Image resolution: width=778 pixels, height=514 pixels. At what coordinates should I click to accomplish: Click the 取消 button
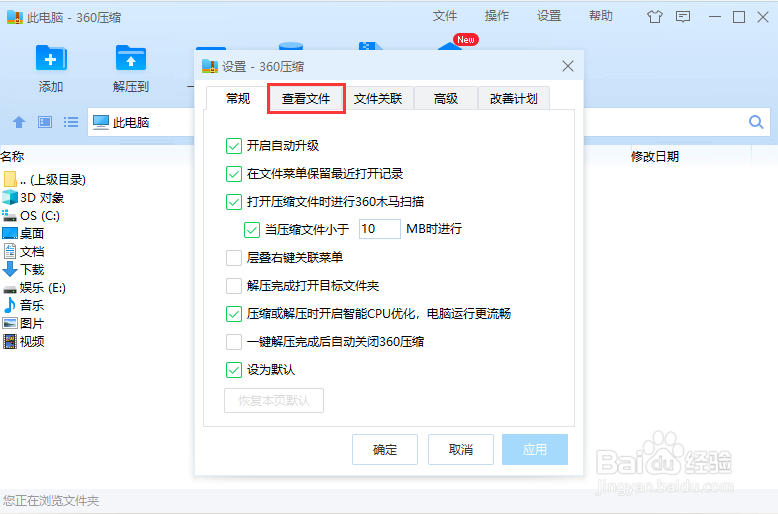pos(461,450)
